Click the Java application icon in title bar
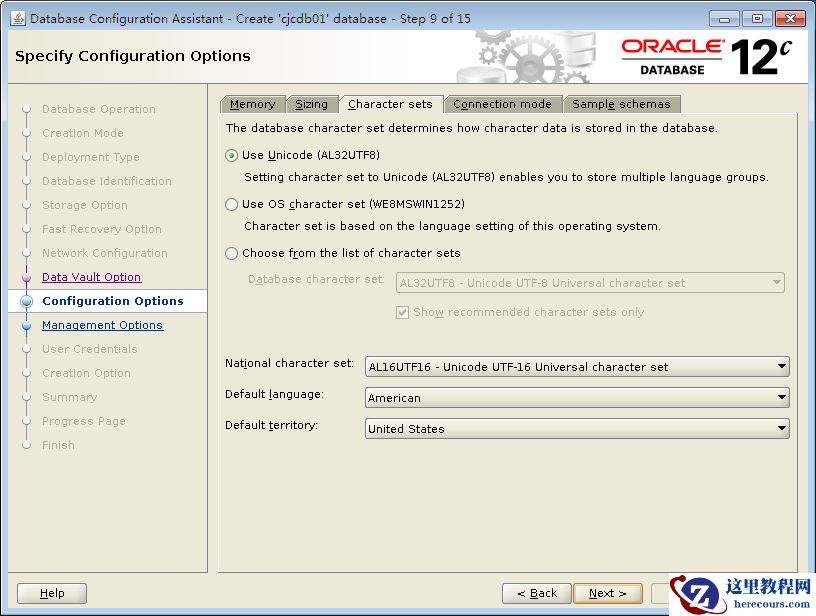The height and width of the screenshot is (616, 816). tap(18, 18)
